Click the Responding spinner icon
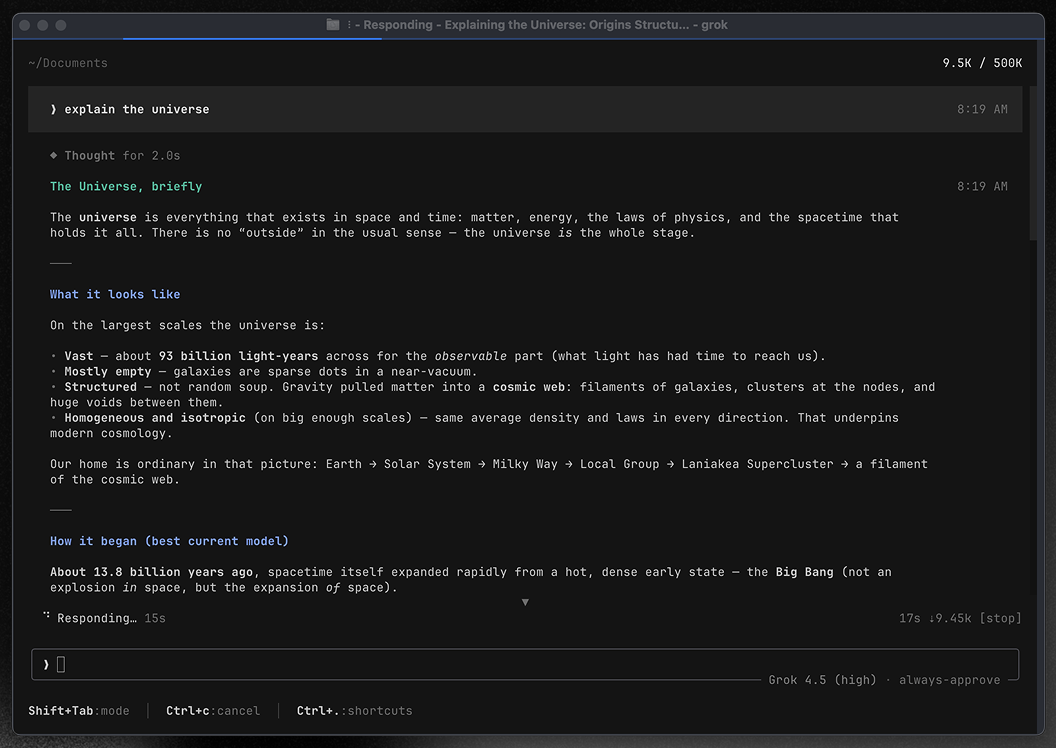The height and width of the screenshot is (748, 1056). coord(46,615)
